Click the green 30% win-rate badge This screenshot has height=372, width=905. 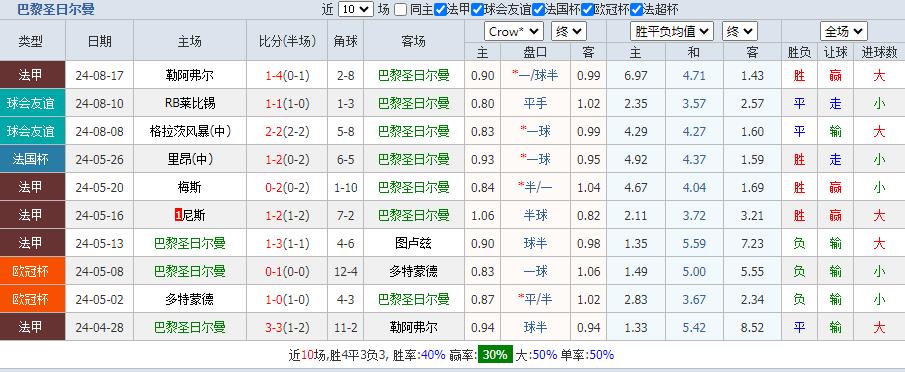495,355
